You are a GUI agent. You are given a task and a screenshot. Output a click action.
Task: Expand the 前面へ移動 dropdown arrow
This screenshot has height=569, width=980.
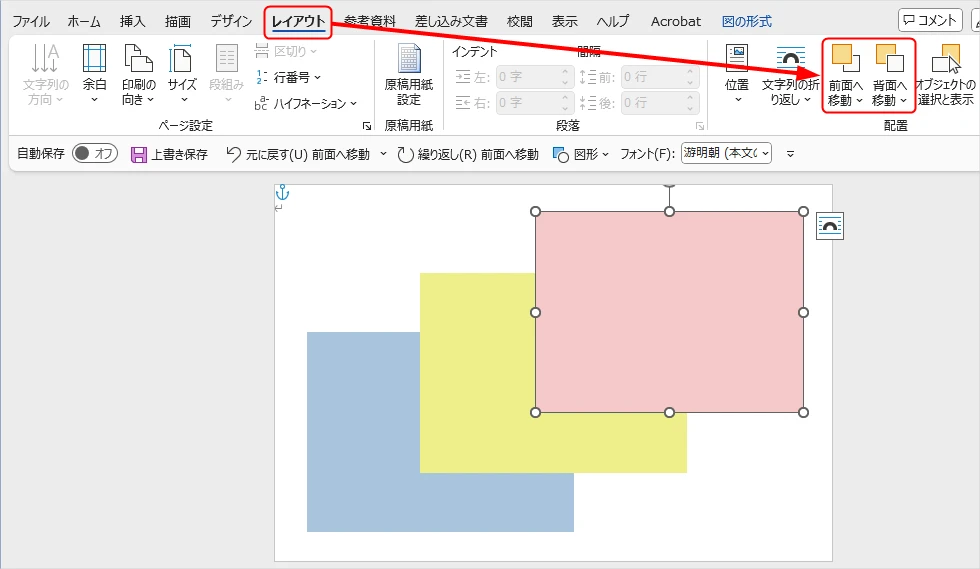point(859,101)
